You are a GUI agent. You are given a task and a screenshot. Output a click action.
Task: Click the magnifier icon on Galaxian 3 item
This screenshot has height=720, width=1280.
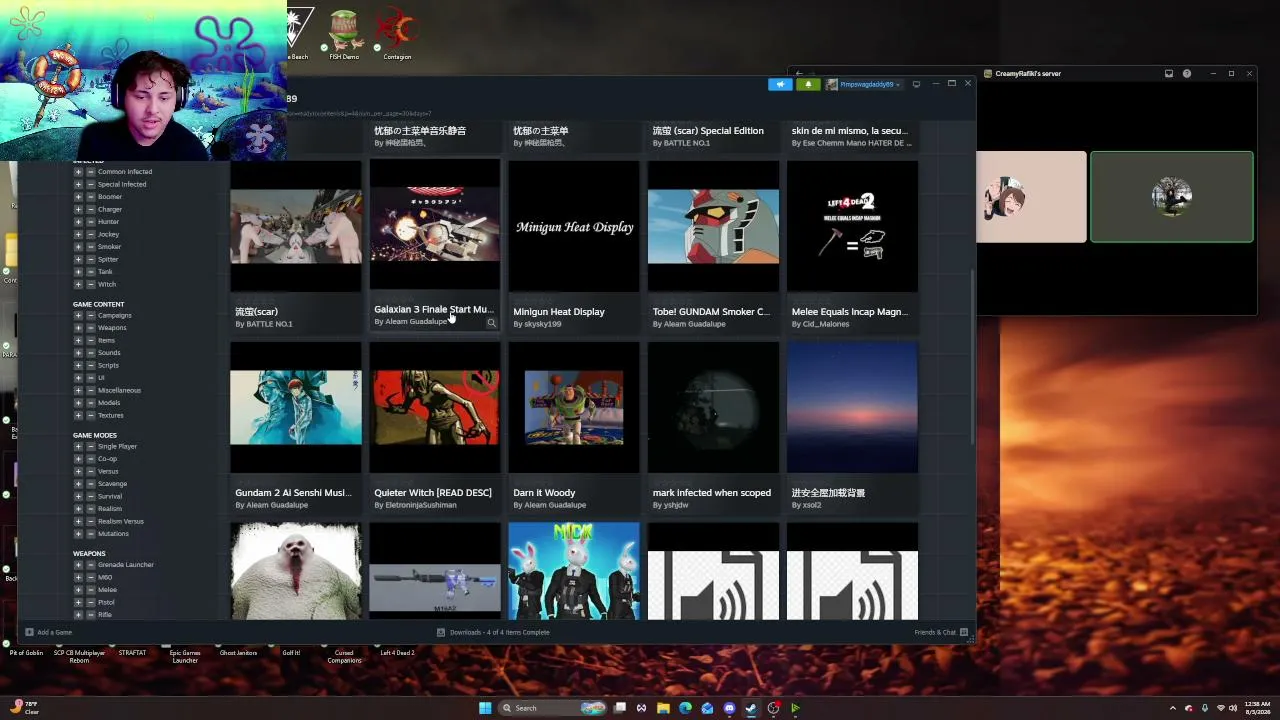(491, 323)
